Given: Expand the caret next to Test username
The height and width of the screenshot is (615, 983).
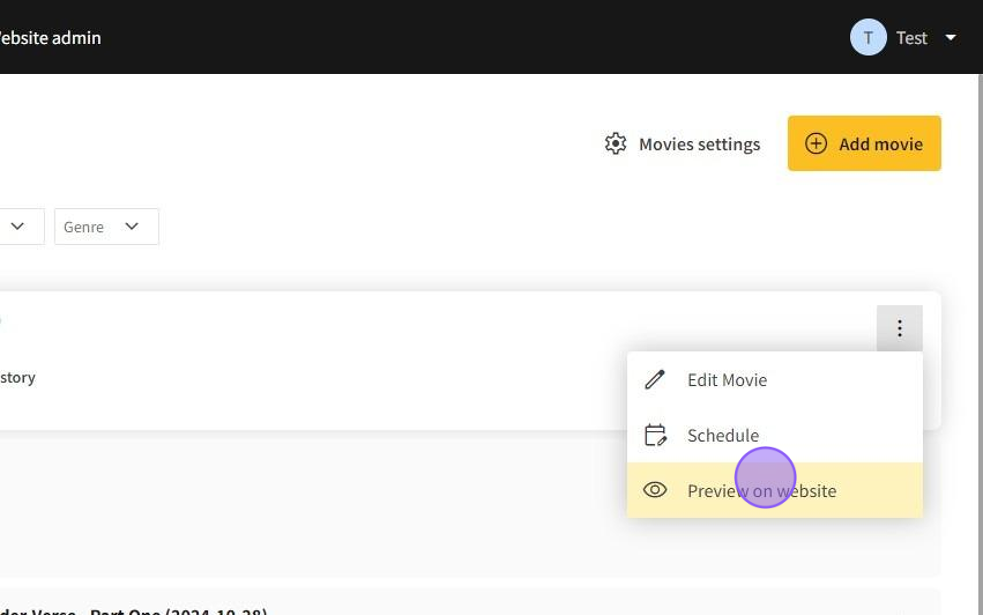Looking at the screenshot, I should pyautogui.click(x=951, y=38).
